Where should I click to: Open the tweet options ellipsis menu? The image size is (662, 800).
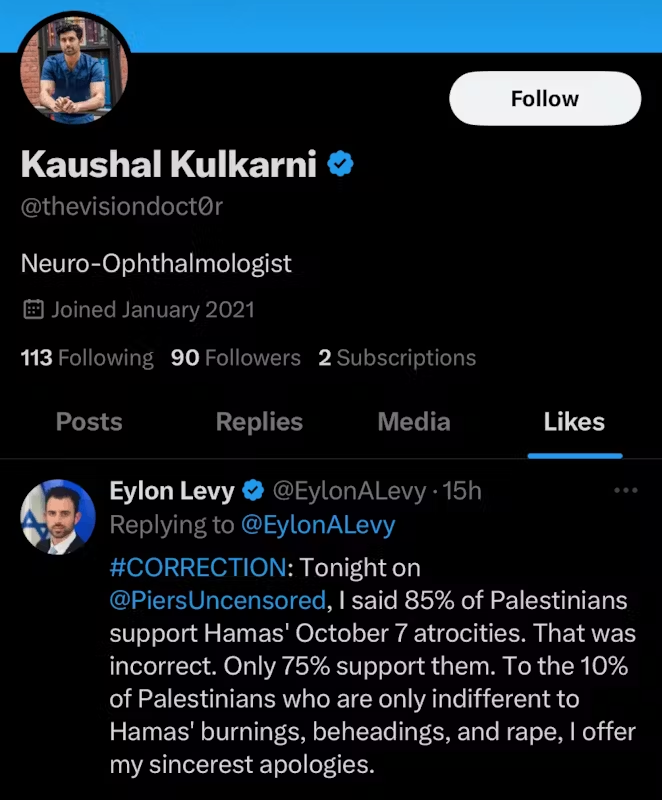tap(627, 490)
